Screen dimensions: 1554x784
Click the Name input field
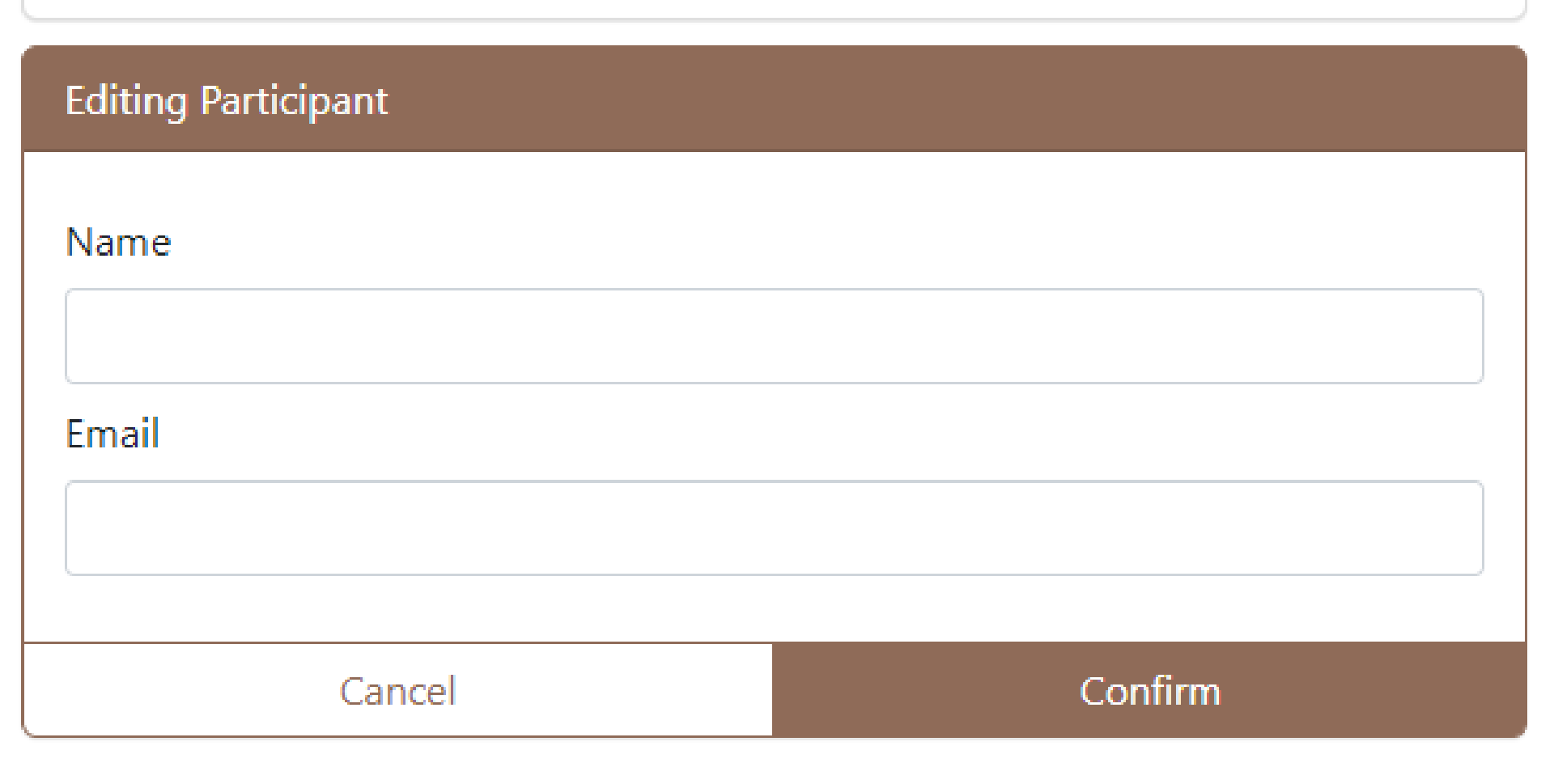[x=774, y=336]
